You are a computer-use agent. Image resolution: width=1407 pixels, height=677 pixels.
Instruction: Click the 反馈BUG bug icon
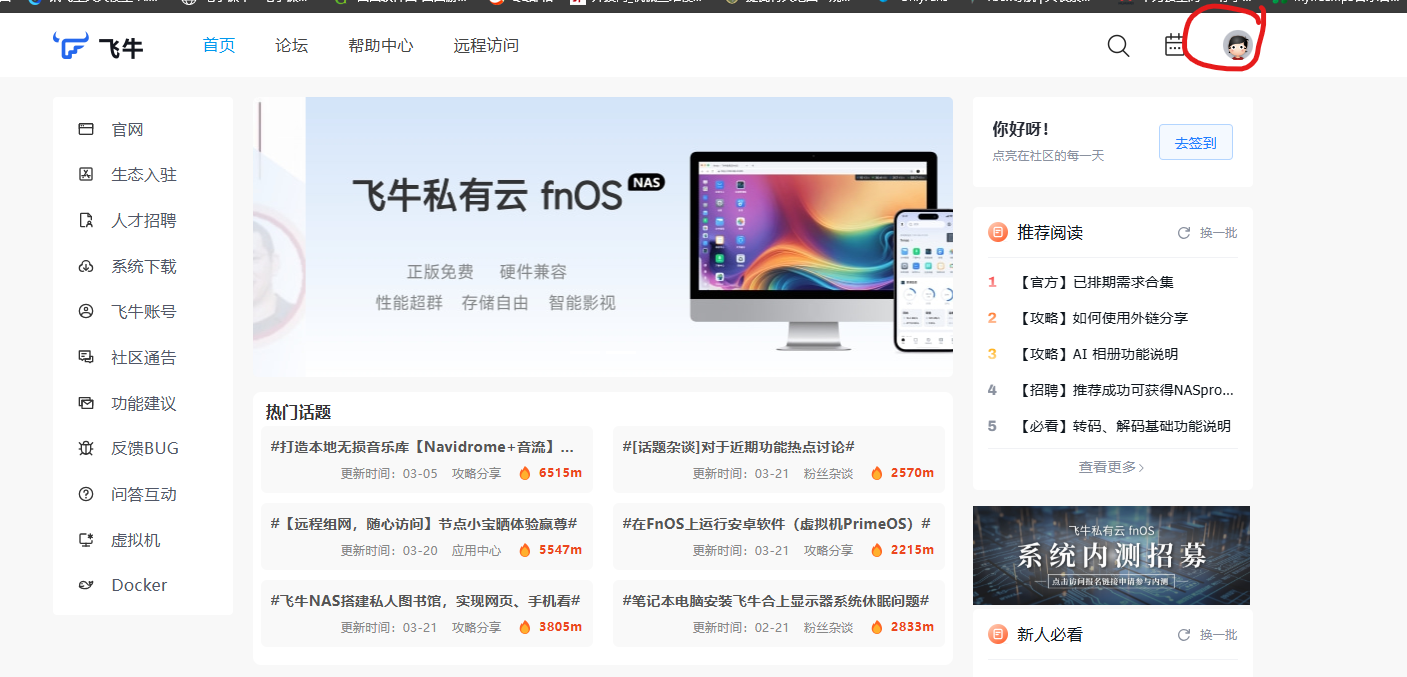pyautogui.click(x=86, y=448)
